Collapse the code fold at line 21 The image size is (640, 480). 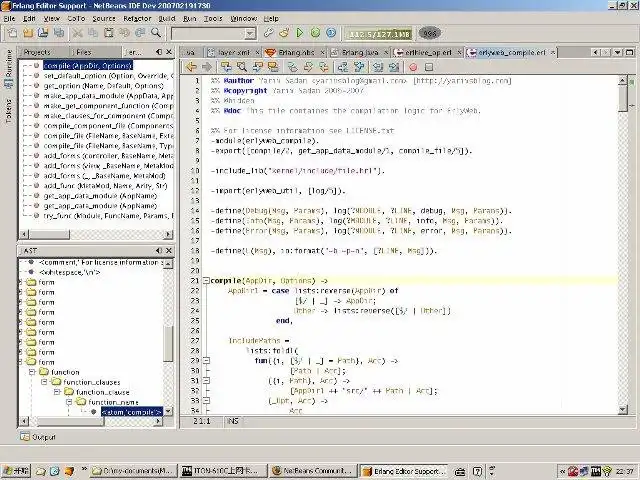(x=206, y=280)
